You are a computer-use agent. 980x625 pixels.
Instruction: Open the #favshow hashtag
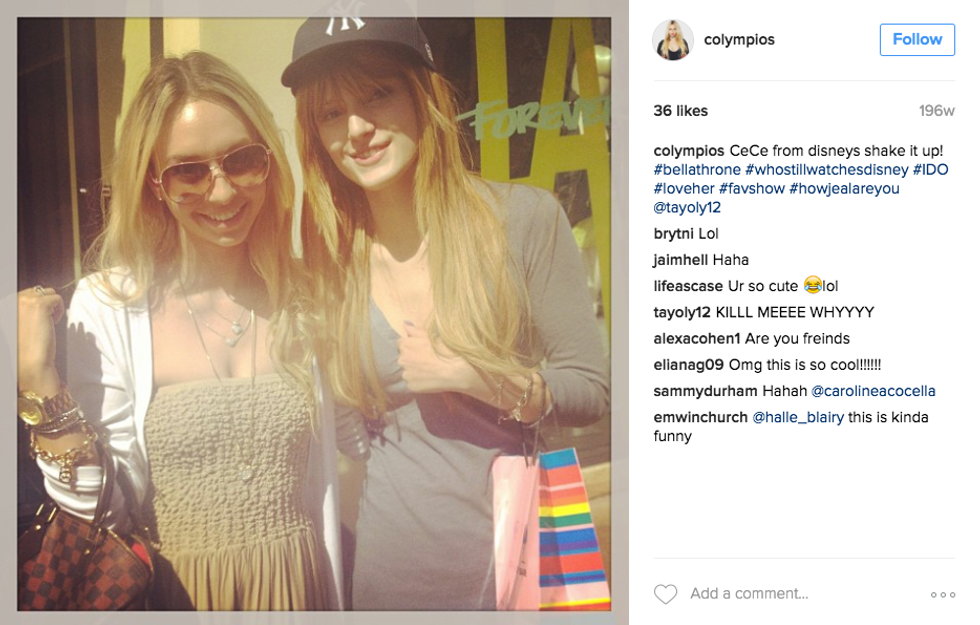751,188
